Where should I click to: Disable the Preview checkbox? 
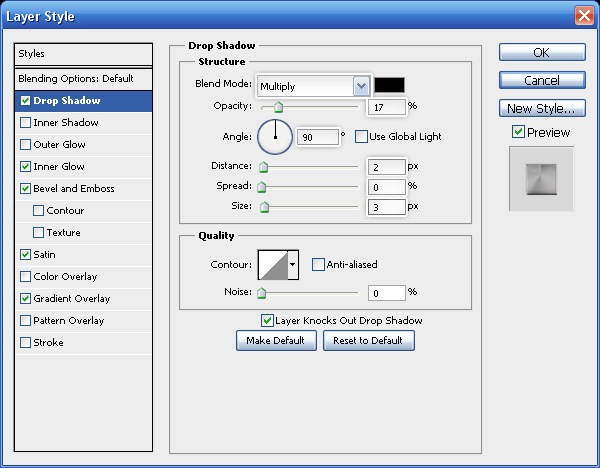click(518, 132)
